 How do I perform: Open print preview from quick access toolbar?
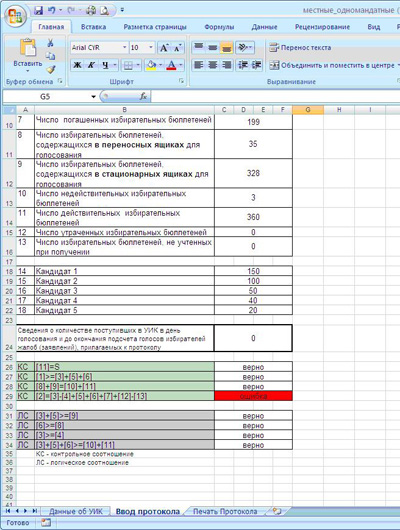coord(104,10)
